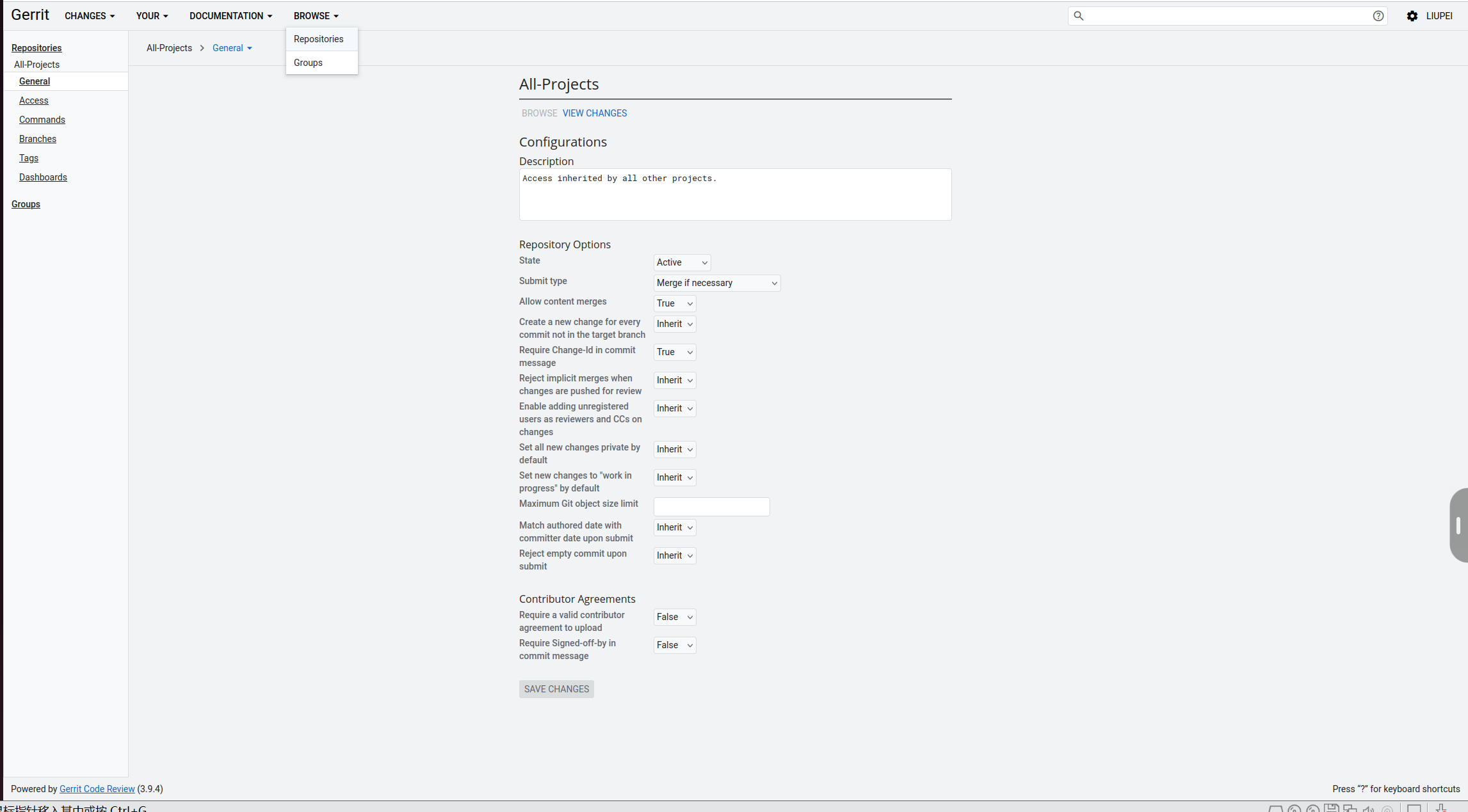Open settings via the gear icon
The width and height of the screenshot is (1468, 812).
pos(1412,16)
